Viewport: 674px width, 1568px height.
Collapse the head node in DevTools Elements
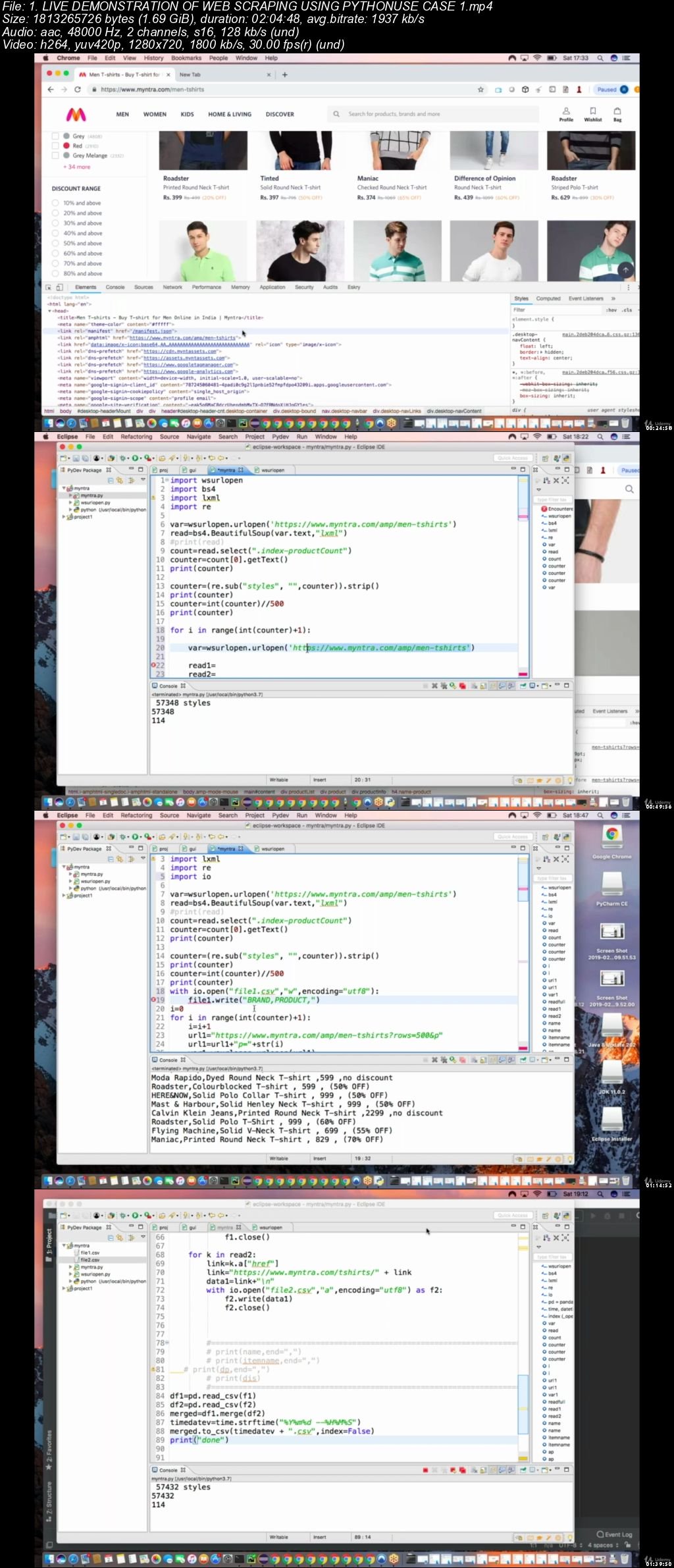click(48, 311)
